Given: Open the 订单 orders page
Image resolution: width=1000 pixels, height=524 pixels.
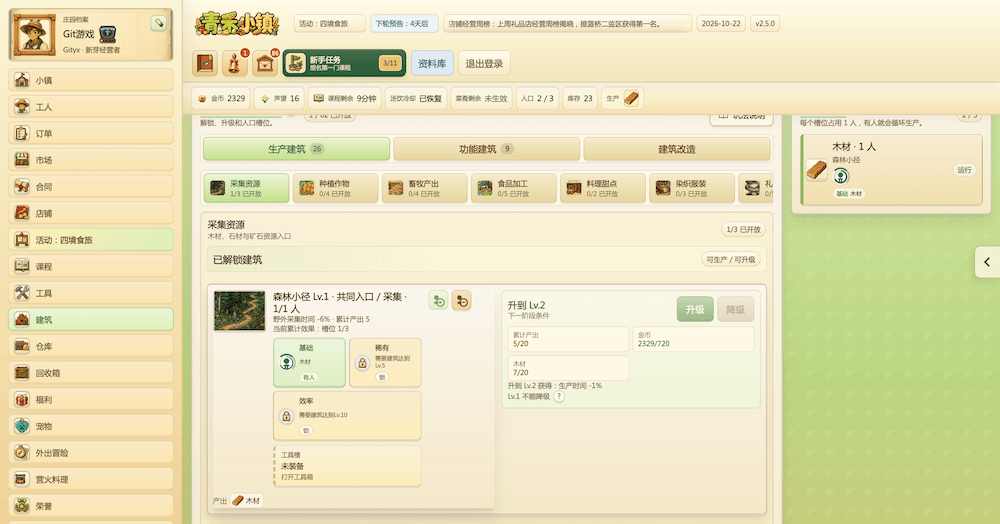Looking at the screenshot, I should pos(91,133).
